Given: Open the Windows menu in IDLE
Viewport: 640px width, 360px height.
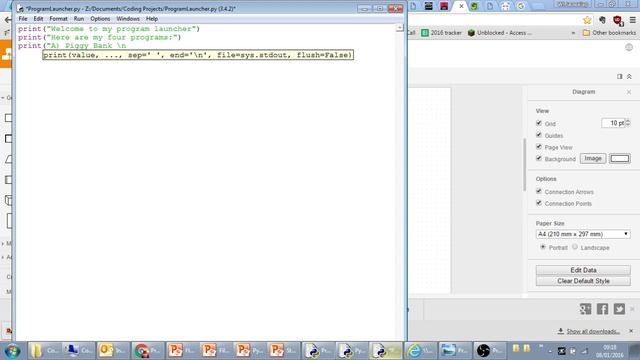Looking at the screenshot, I should pyautogui.click(x=128, y=19).
